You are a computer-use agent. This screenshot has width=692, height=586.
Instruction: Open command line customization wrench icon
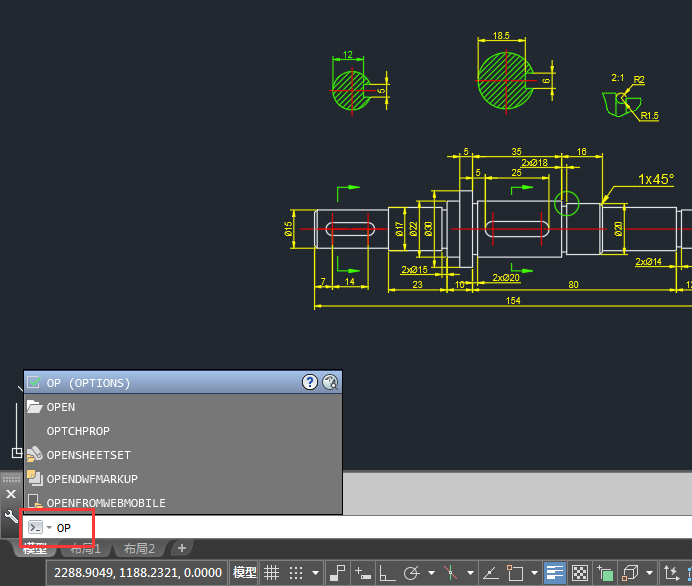(11, 517)
